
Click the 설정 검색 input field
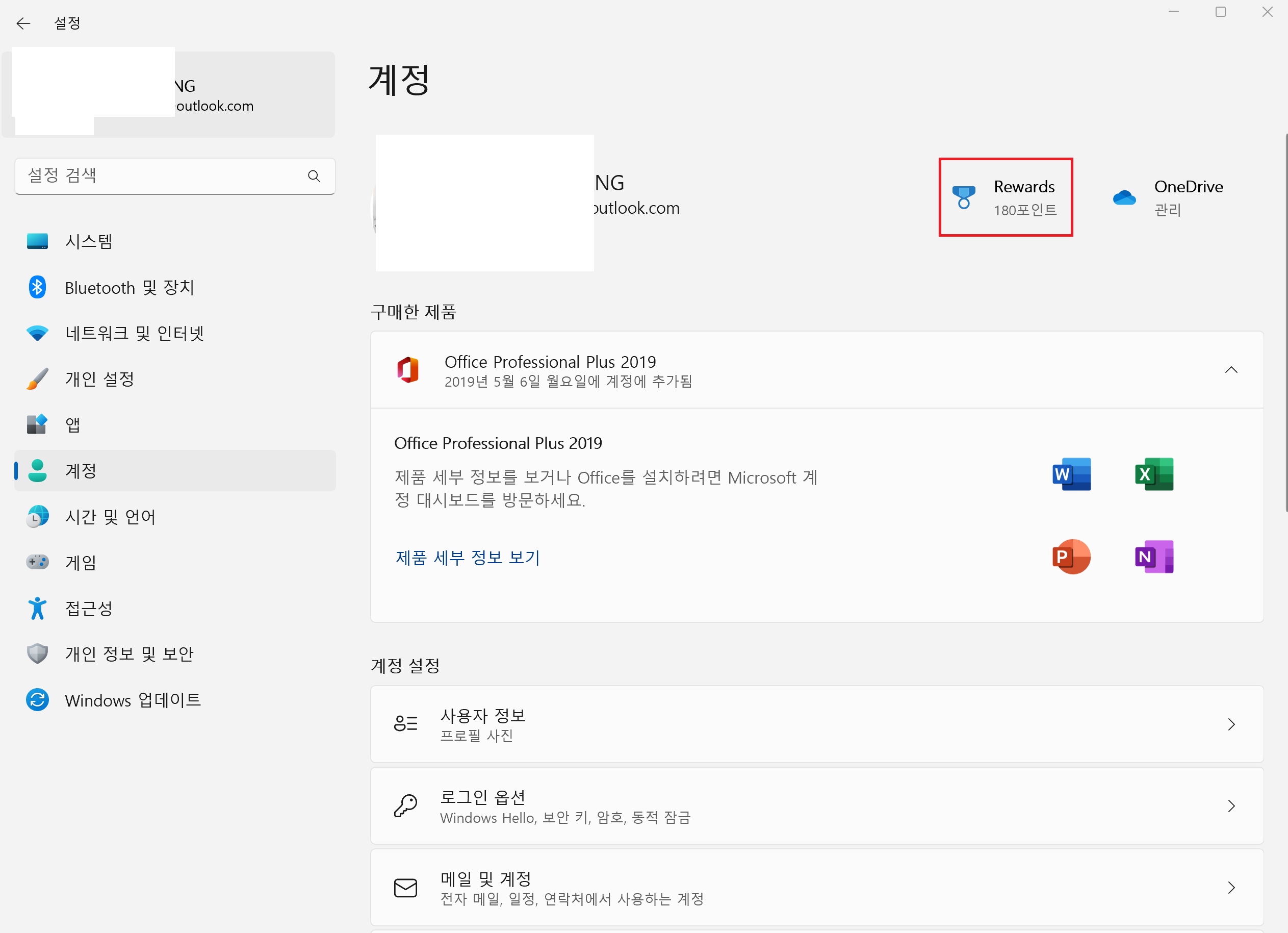coord(175,176)
